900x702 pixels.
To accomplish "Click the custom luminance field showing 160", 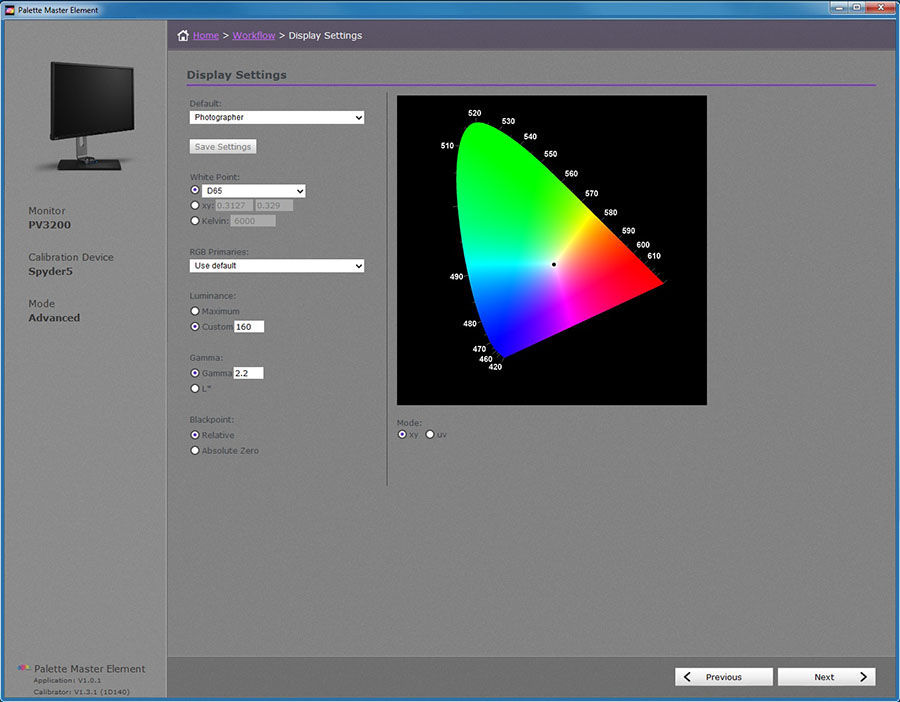I will coord(249,327).
